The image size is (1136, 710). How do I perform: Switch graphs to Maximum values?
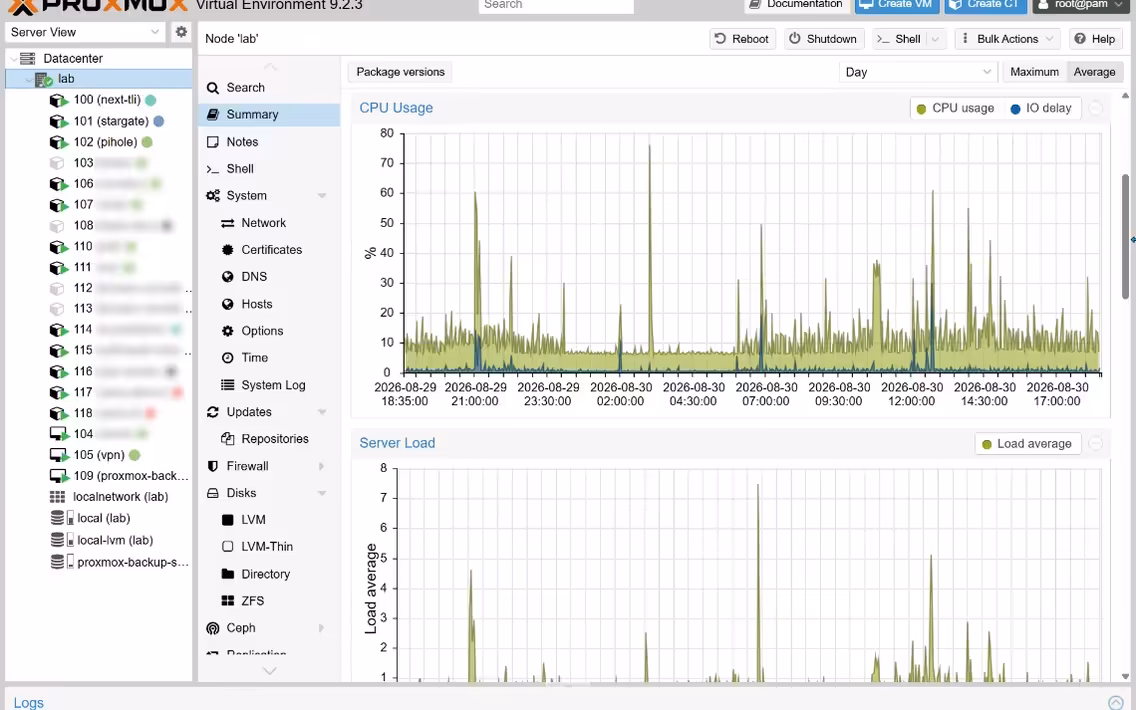1035,72
